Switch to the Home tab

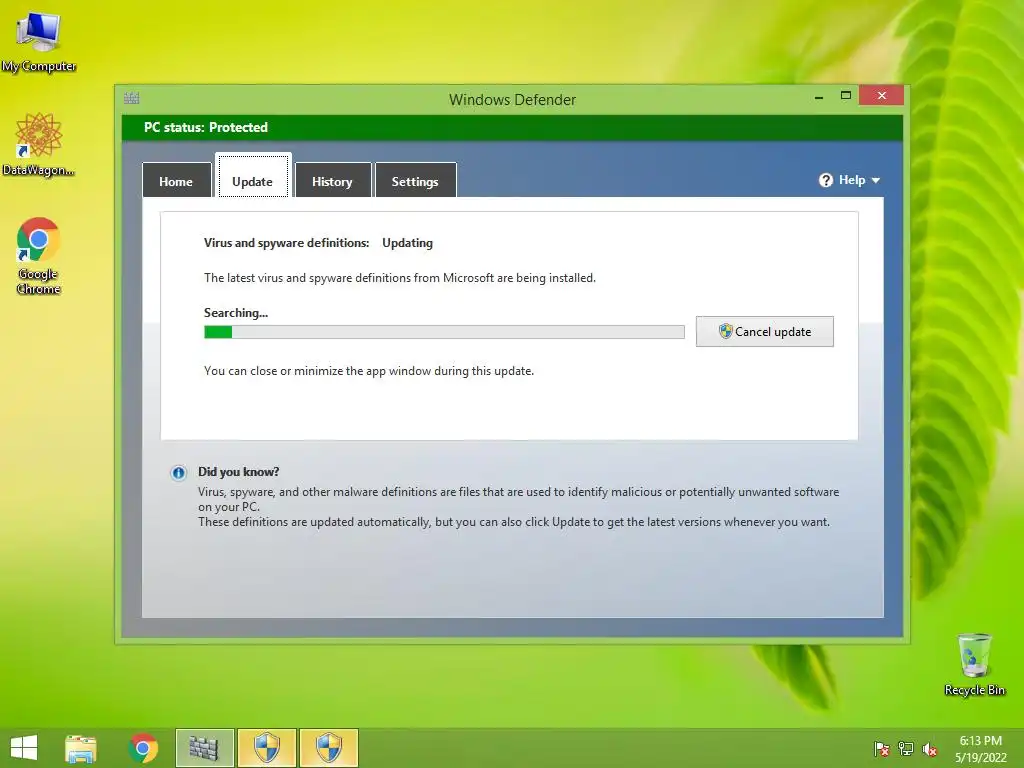tap(176, 180)
